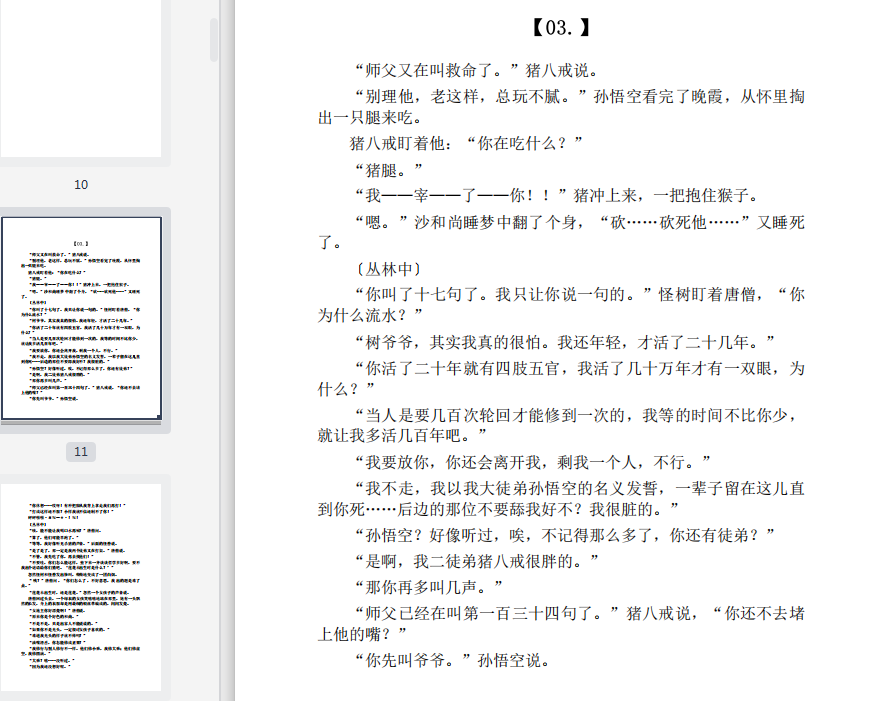Viewport: 872px width, 701px height.
Task: Click the line starting with "我要放你，你还会离开我"
Action: (533, 462)
